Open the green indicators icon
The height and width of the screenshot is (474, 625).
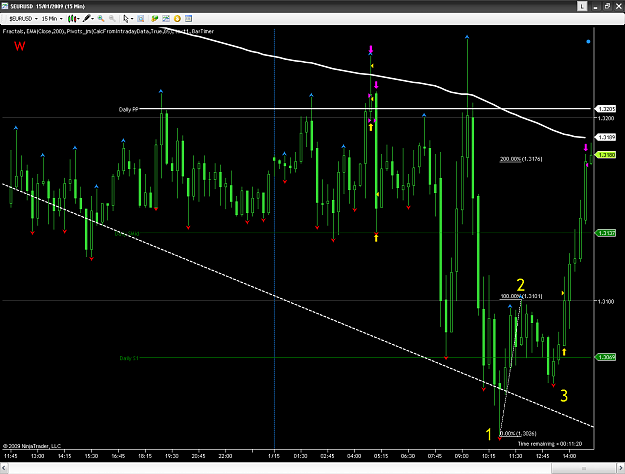pyautogui.click(x=155, y=18)
